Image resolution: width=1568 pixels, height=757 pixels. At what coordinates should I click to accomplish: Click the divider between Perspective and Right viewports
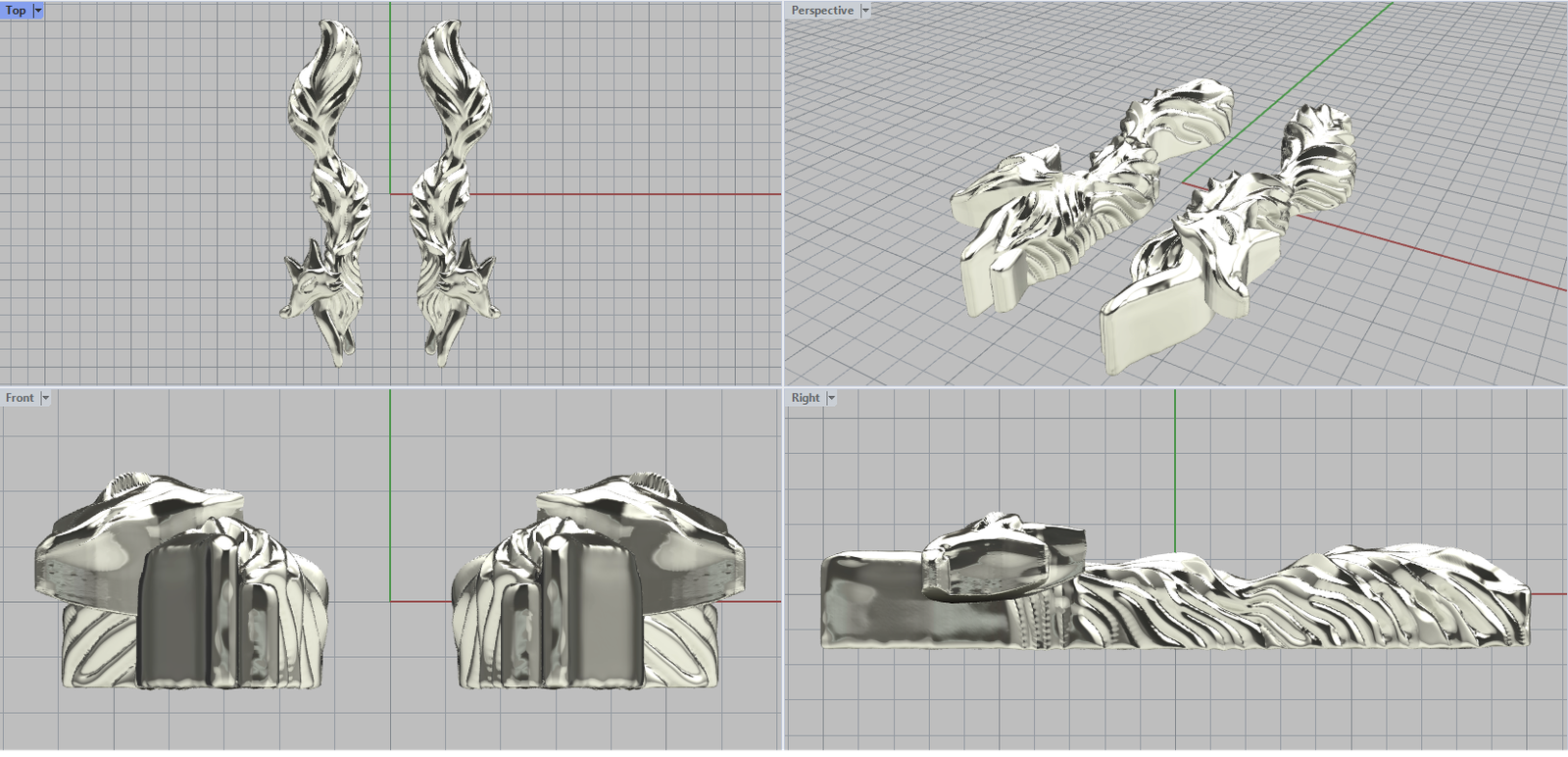point(1176,386)
